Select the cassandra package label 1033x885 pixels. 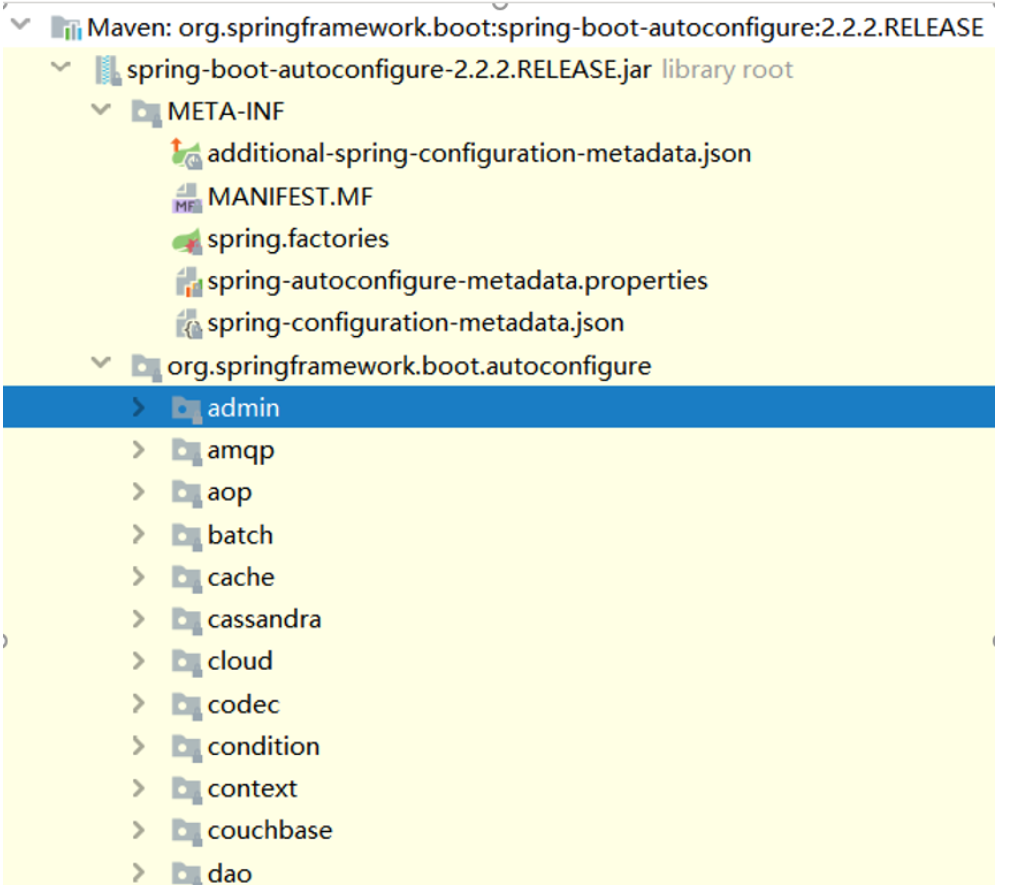coord(265,619)
